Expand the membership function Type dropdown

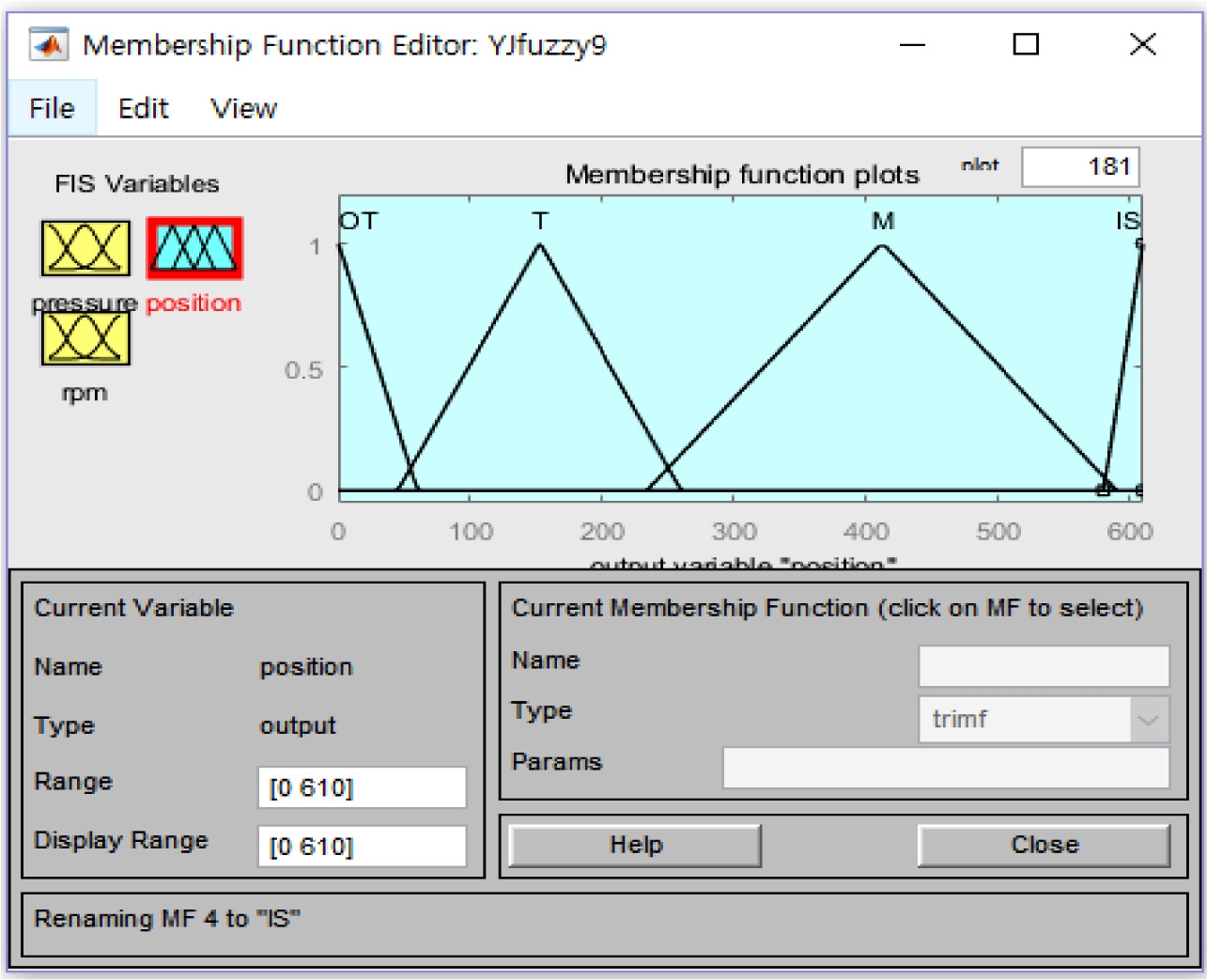click(x=1148, y=720)
